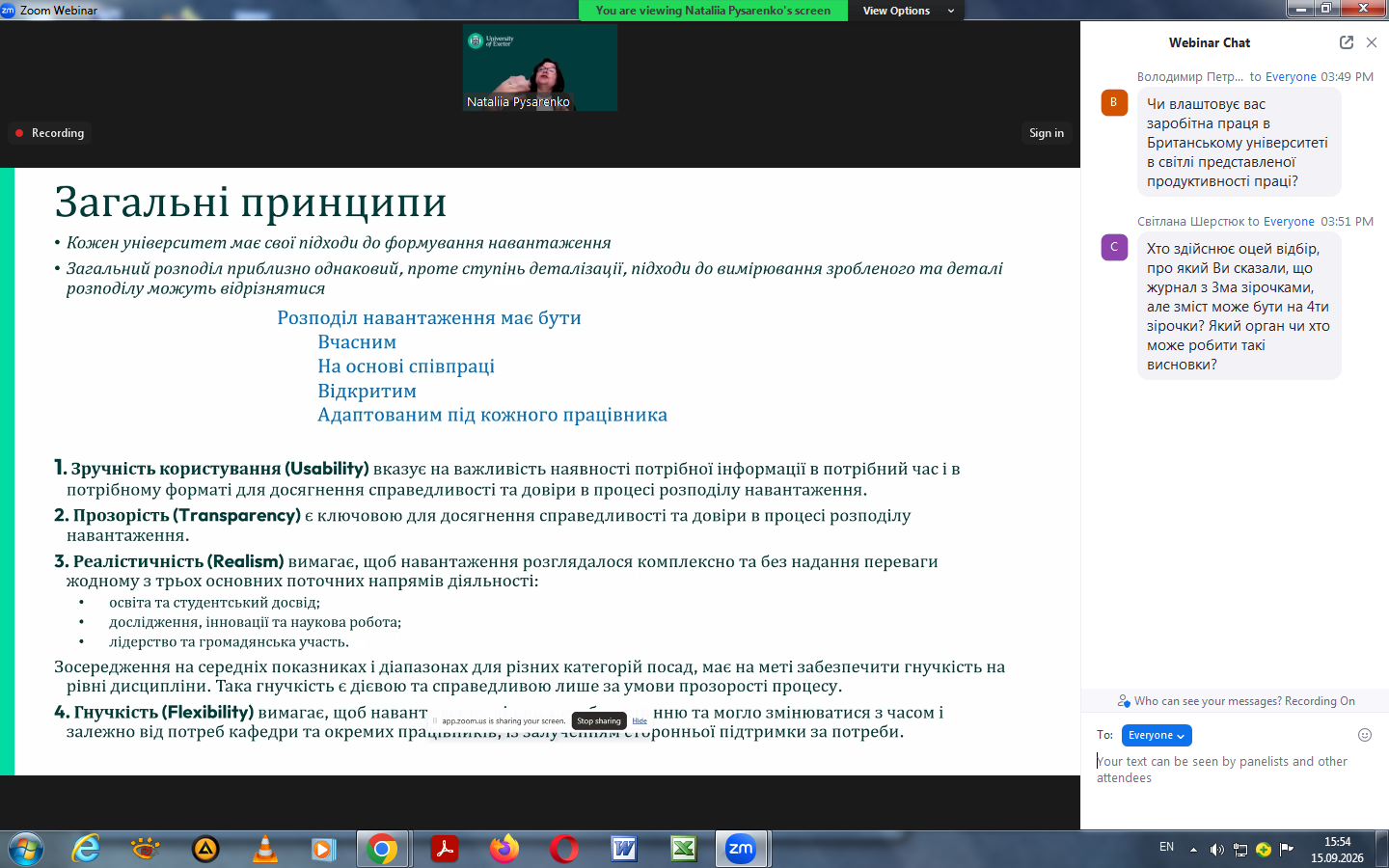Image resolution: width=1389 pixels, height=868 pixels.
Task: Click 'You are viewing Nataliia Pysarenko's screen' banner
Action: coord(713,11)
